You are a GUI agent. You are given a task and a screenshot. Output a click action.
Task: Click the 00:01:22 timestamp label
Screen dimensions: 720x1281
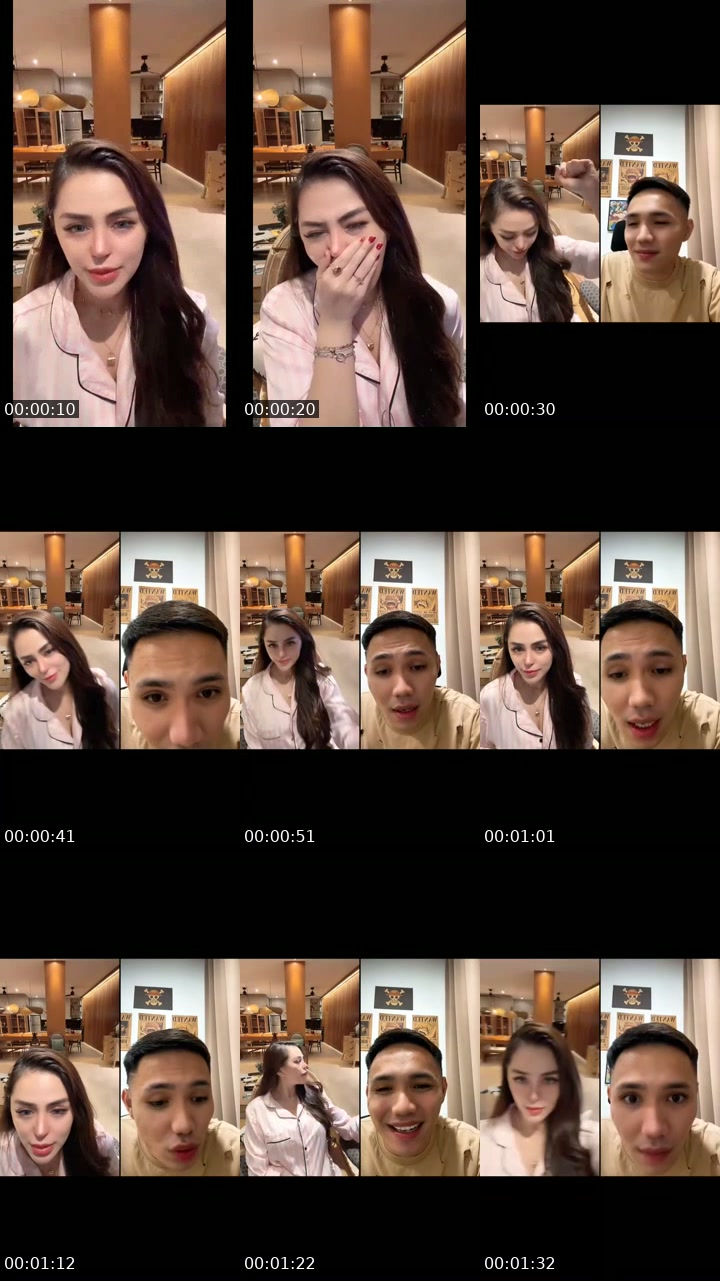[280, 1263]
